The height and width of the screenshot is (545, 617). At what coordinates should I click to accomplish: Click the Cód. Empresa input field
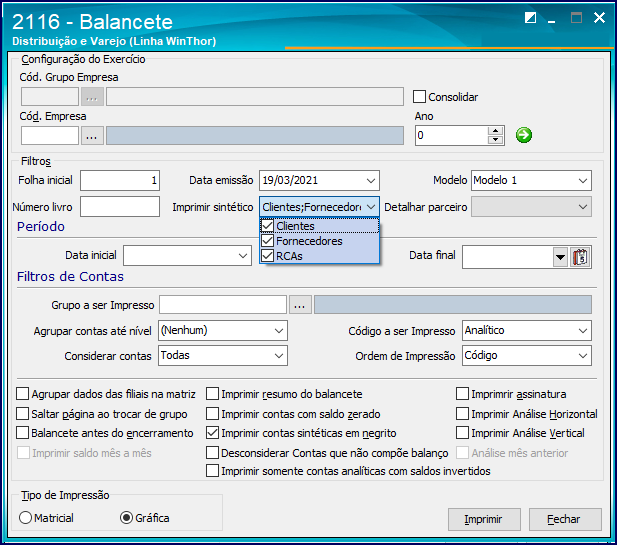click(x=50, y=136)
